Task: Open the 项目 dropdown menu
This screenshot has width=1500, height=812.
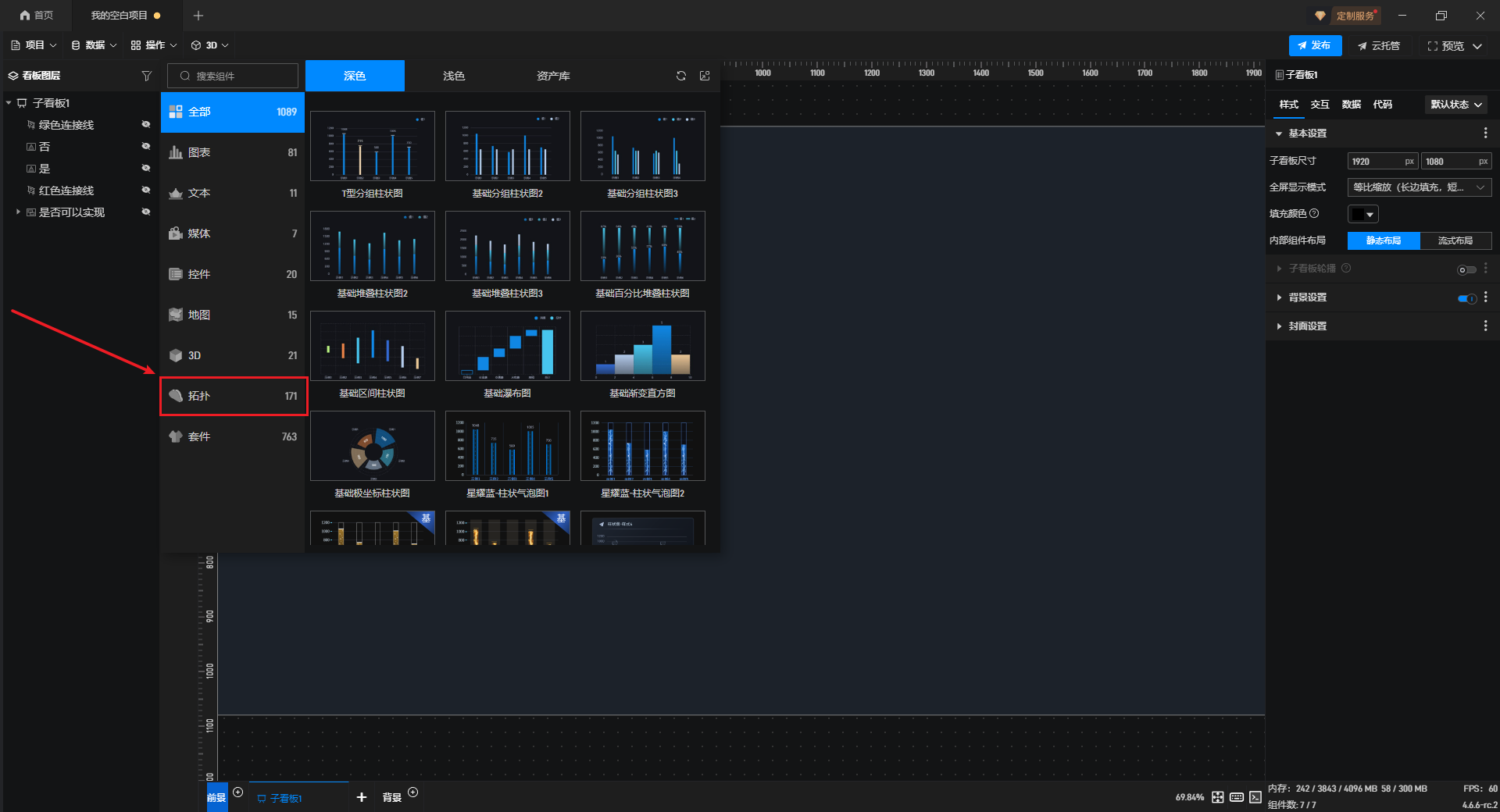Action: click(34, 45)
